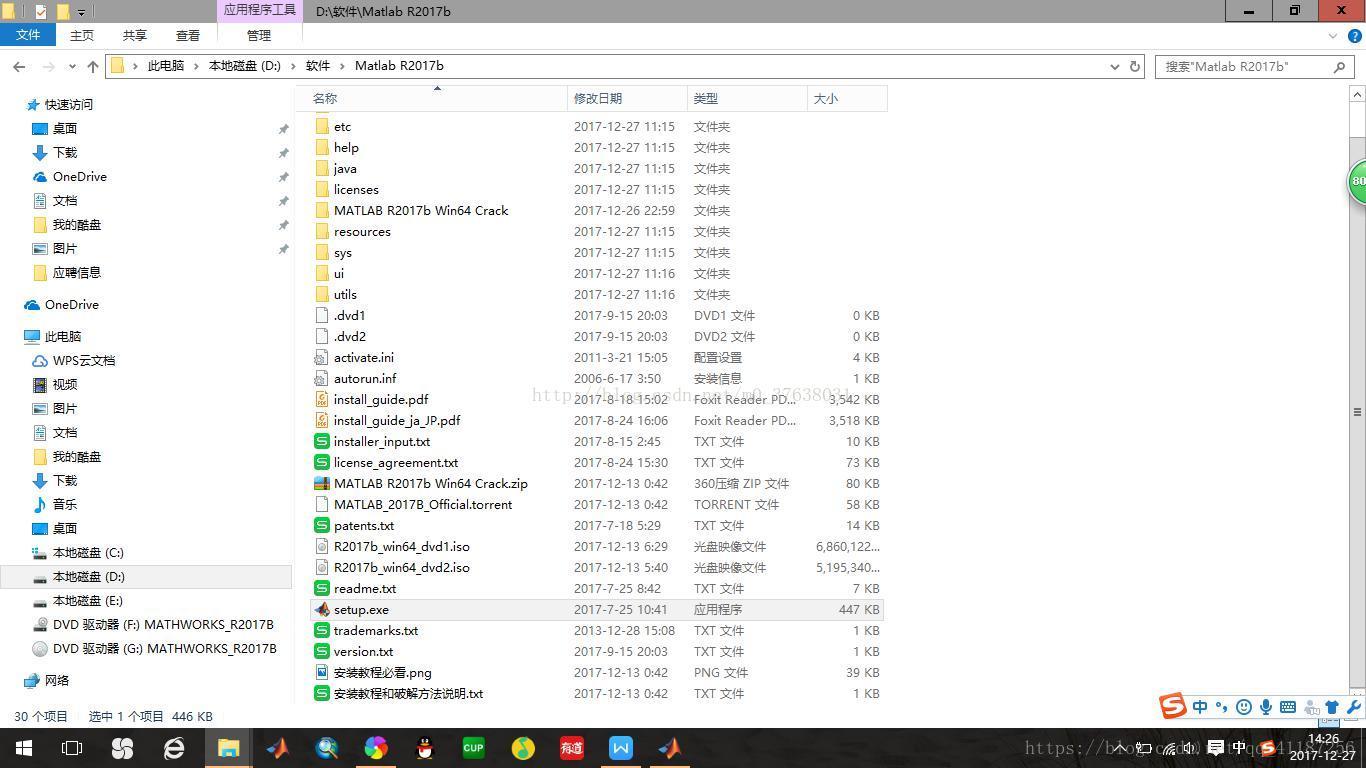Activate Sogou voice input microphone
Viewport: 1366px width, 768px height.
[x=1266, y=707]
